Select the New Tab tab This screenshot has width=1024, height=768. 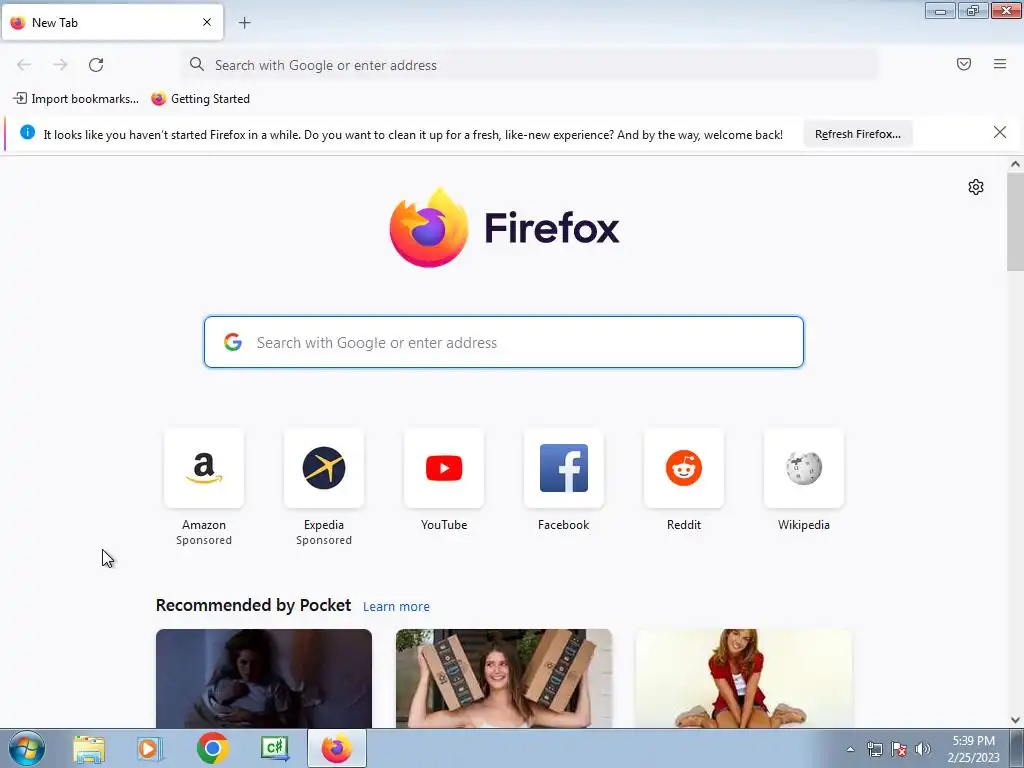click(x=112, y=22)
